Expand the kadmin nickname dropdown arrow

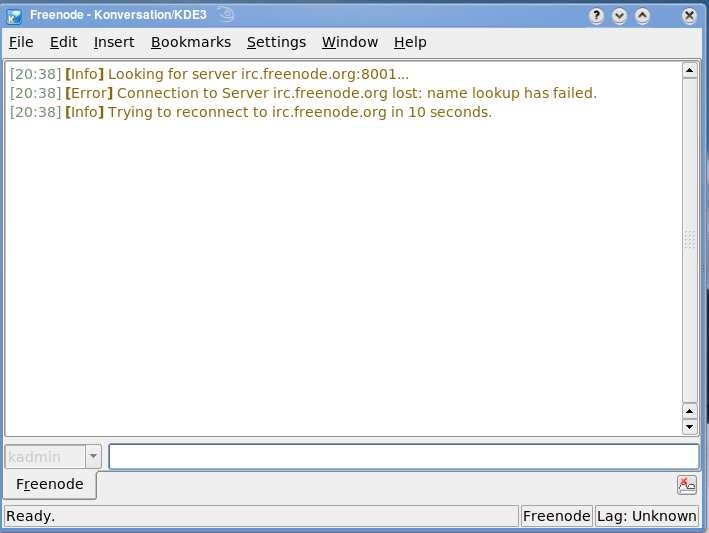click(93, 457)
